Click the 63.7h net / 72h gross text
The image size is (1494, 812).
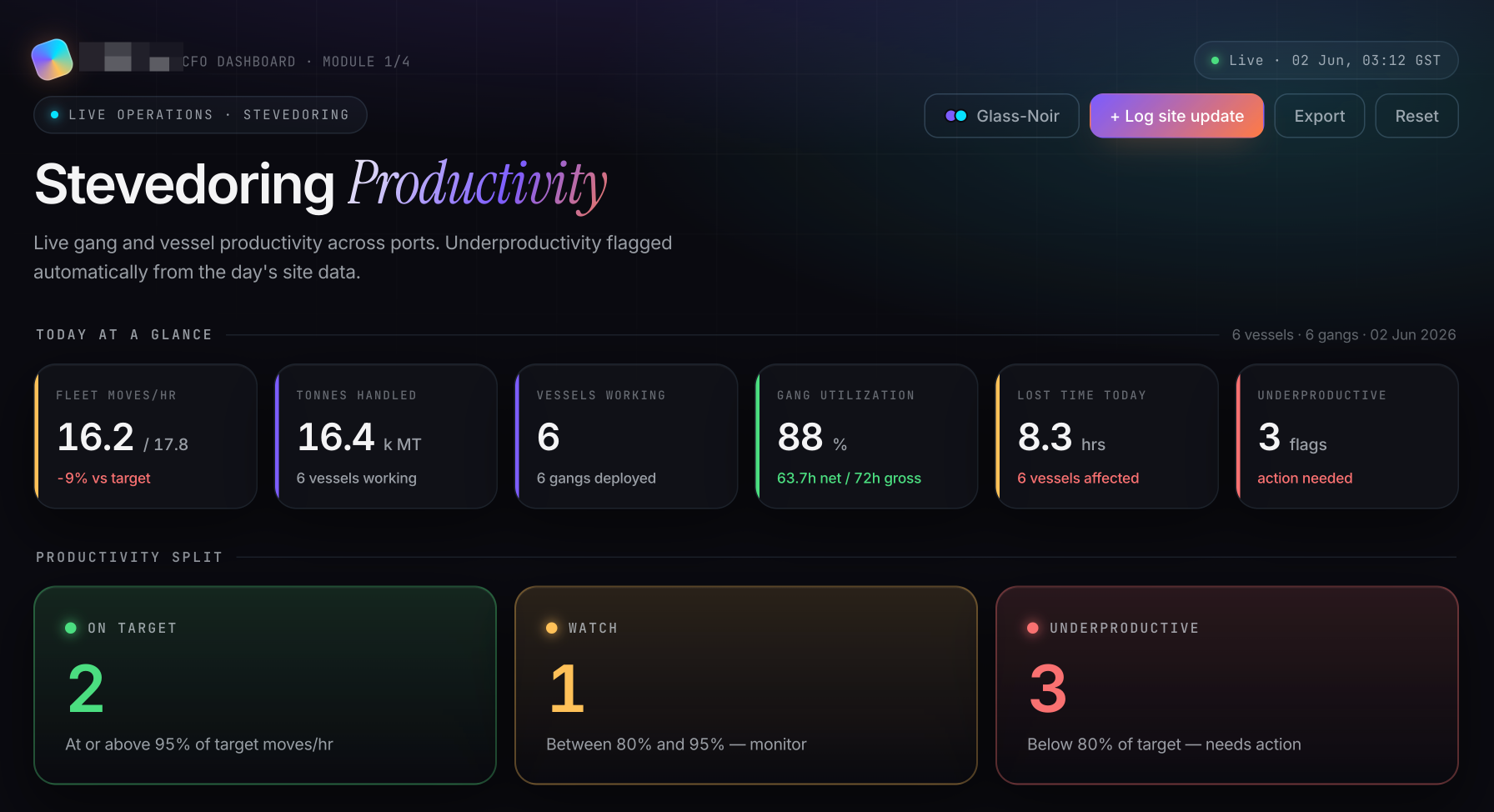click(x=849, y=479)
